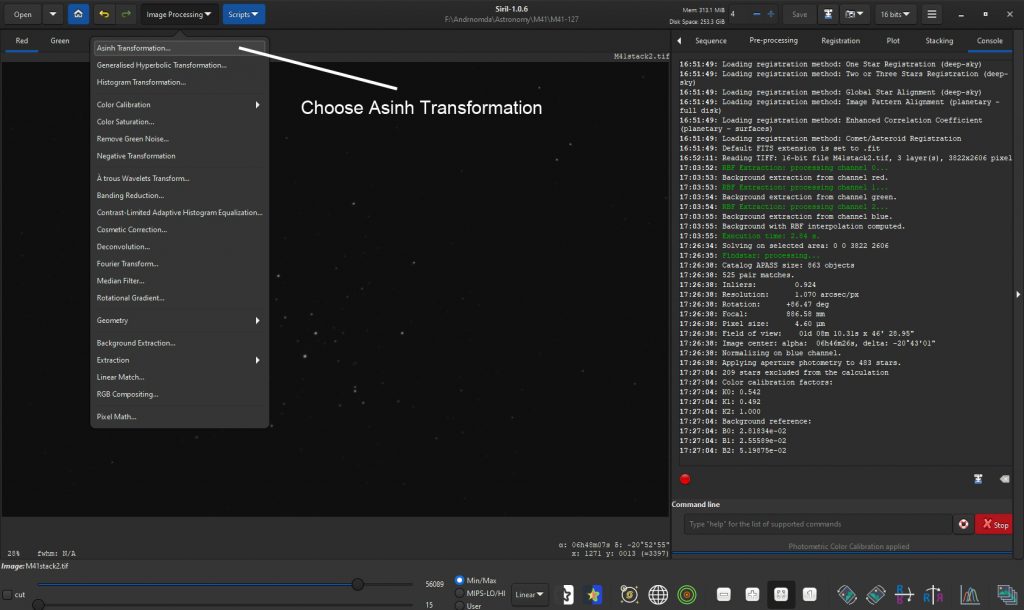Expand the Geometry submenu
This screenshot has height=610, width=1024.
point(178,320)
